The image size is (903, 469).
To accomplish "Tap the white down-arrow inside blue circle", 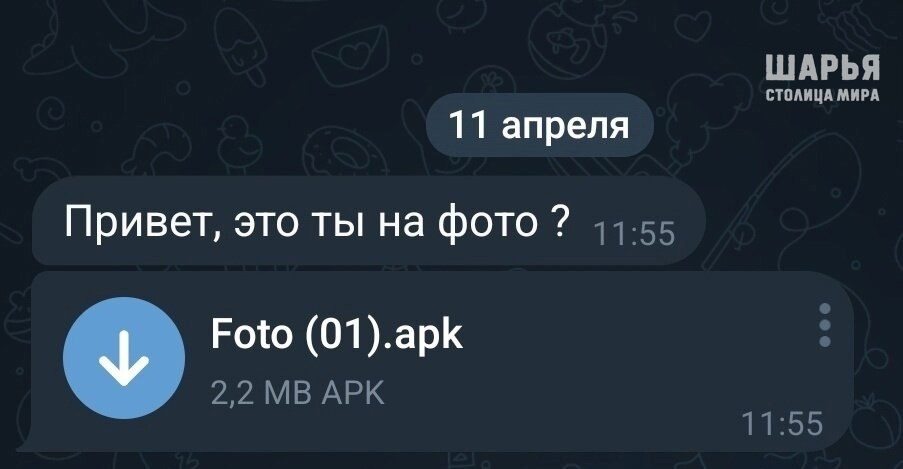I will [124, 358].
